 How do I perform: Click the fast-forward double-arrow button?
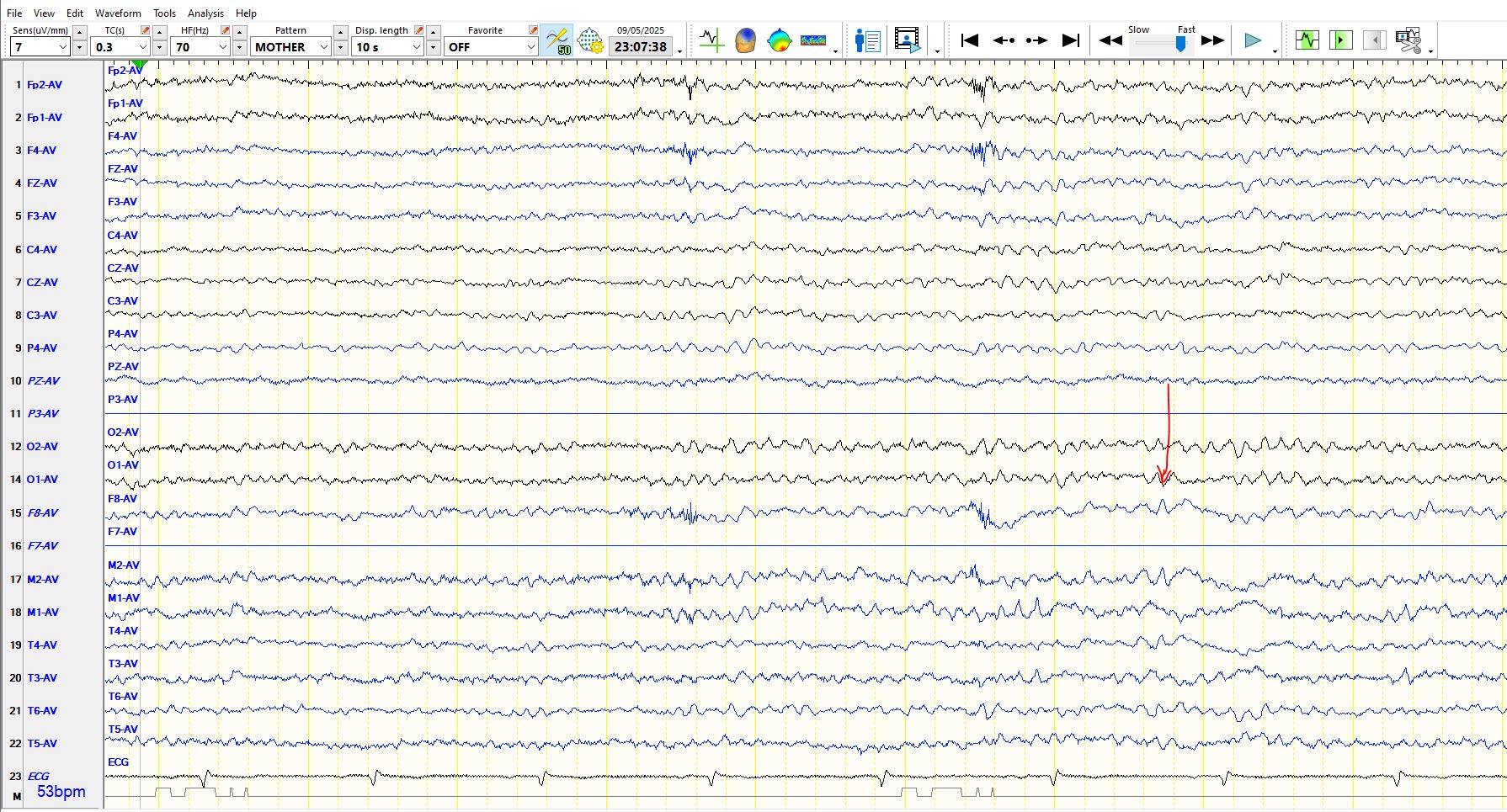1212,40
